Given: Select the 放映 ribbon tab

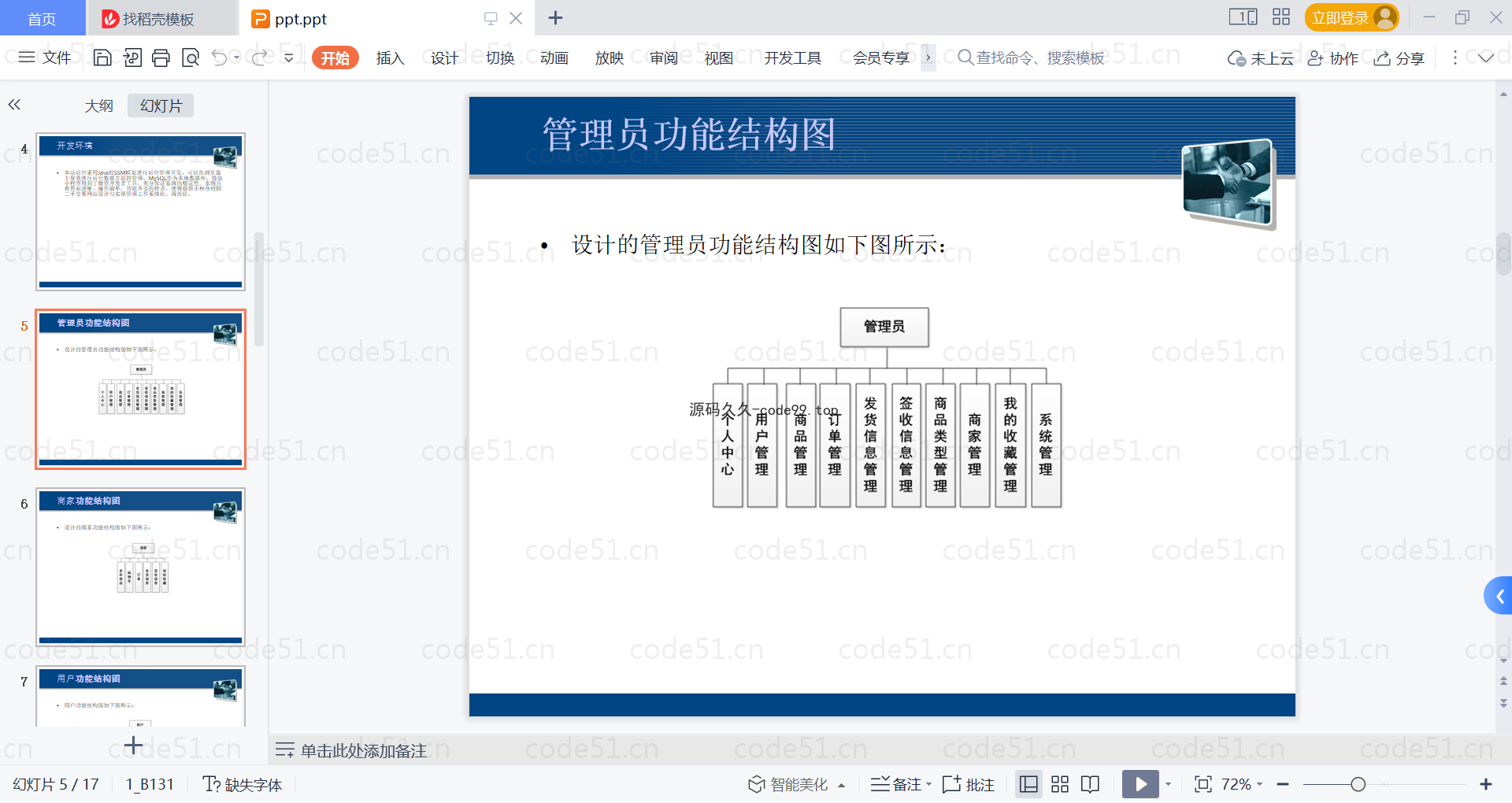Looking at the screenshot, I should [x=609, y=58].
